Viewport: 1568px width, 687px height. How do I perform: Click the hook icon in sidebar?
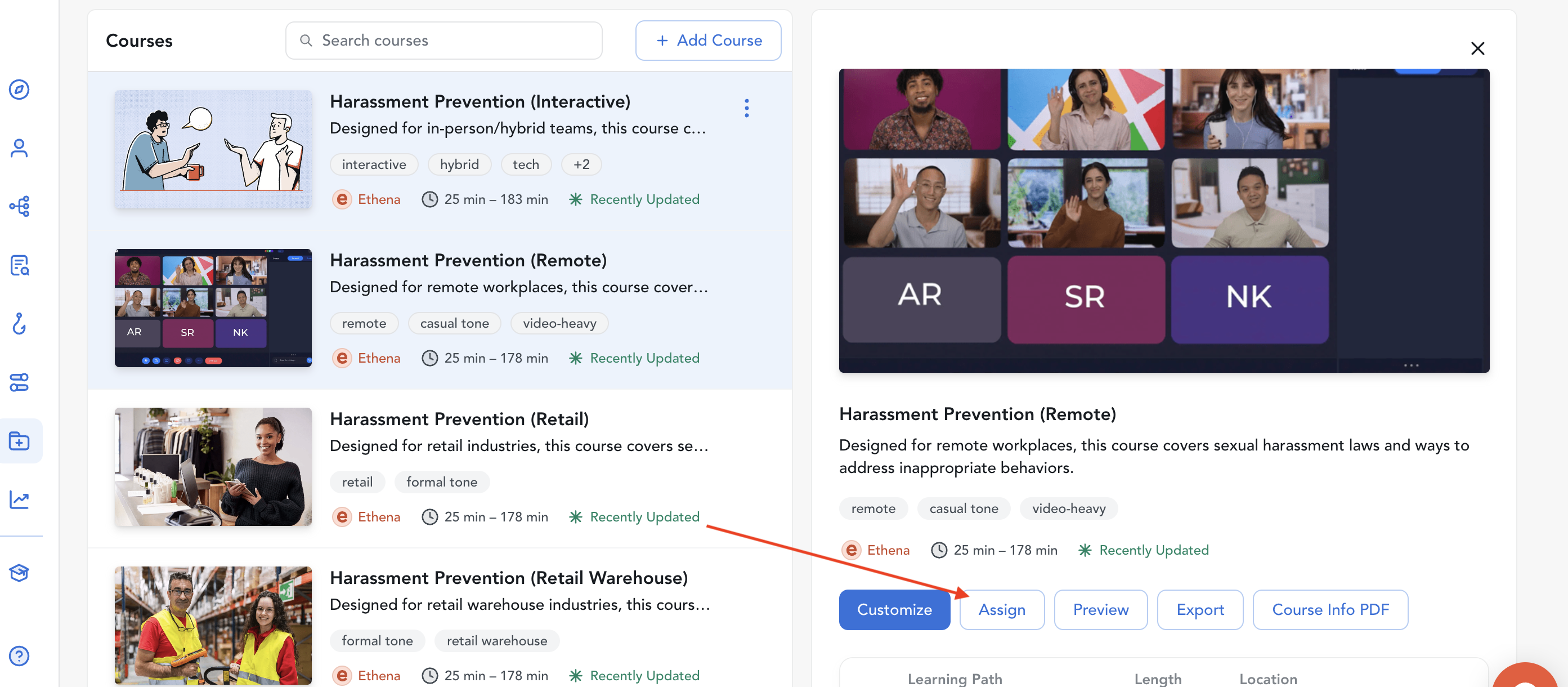[x=20, y=323]
